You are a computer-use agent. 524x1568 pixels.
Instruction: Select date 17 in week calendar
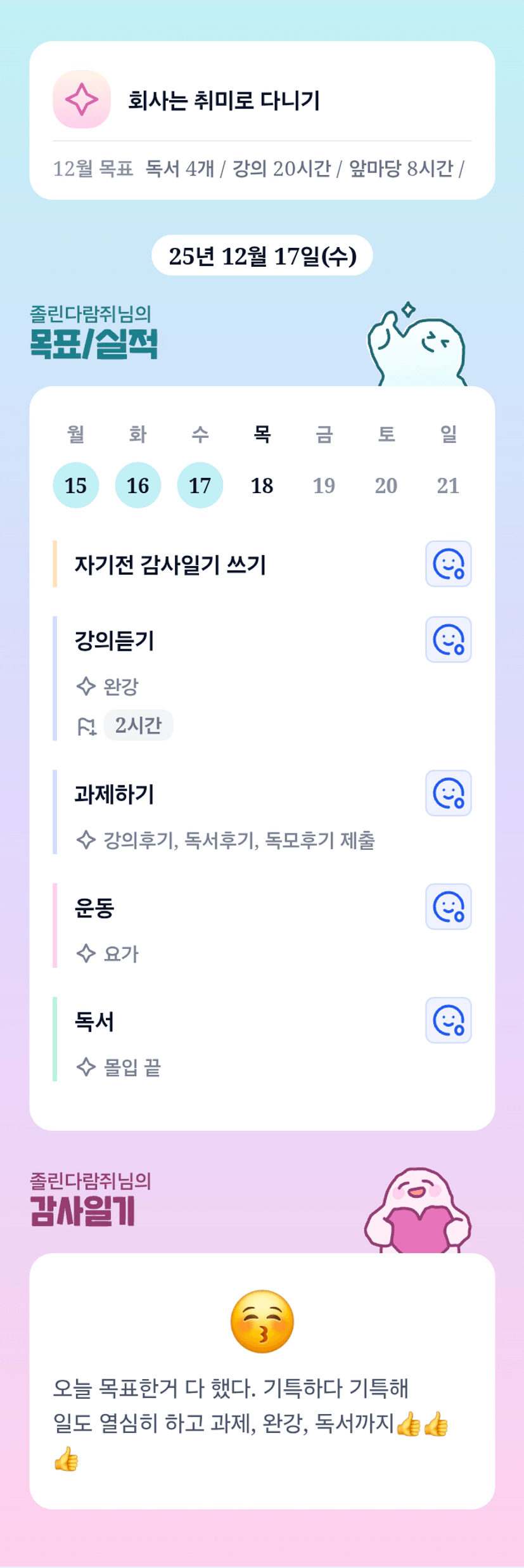pyautogui.click(x=200, y=485)
